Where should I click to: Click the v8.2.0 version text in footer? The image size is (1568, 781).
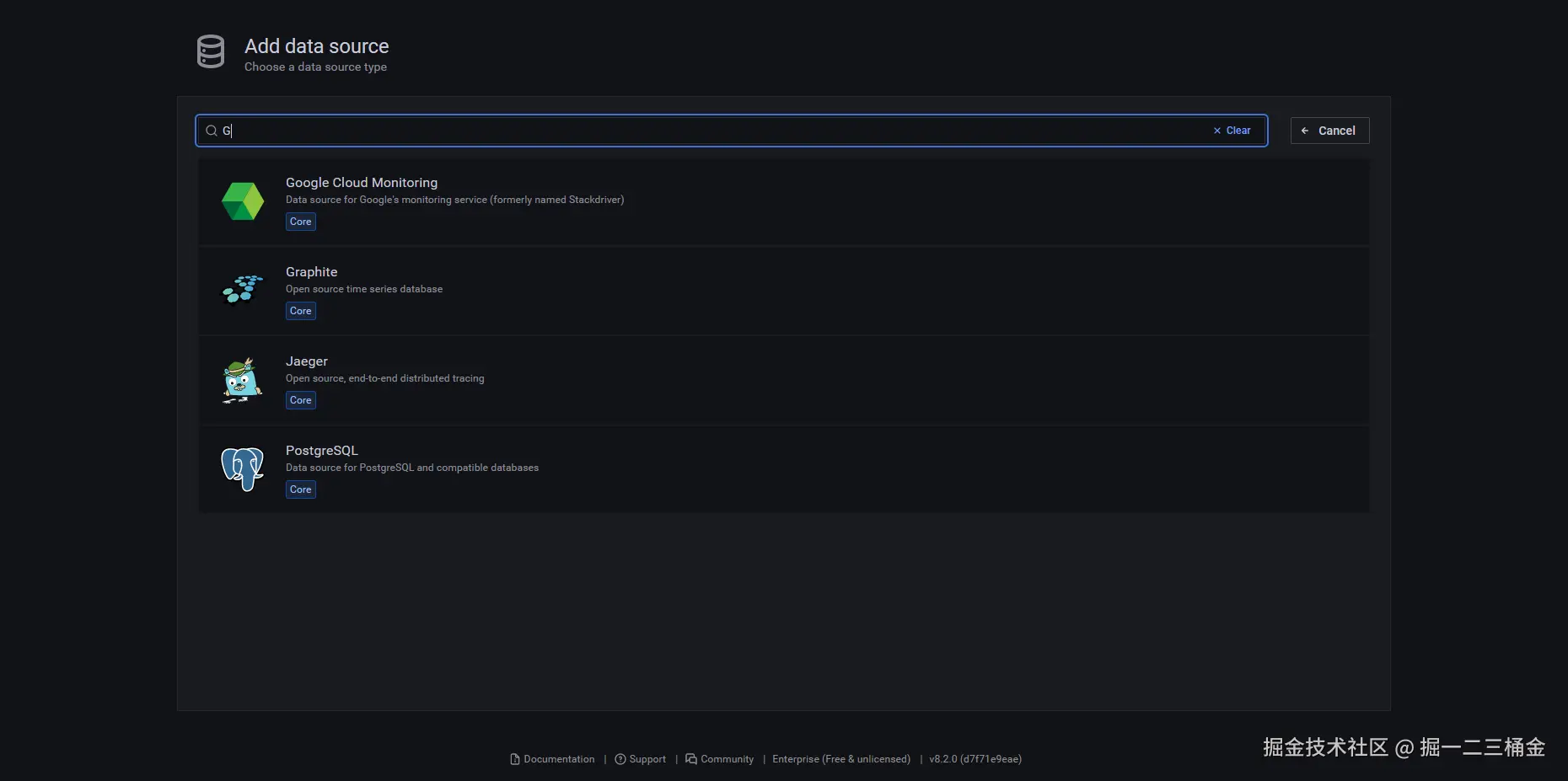[x=975, y=759]
